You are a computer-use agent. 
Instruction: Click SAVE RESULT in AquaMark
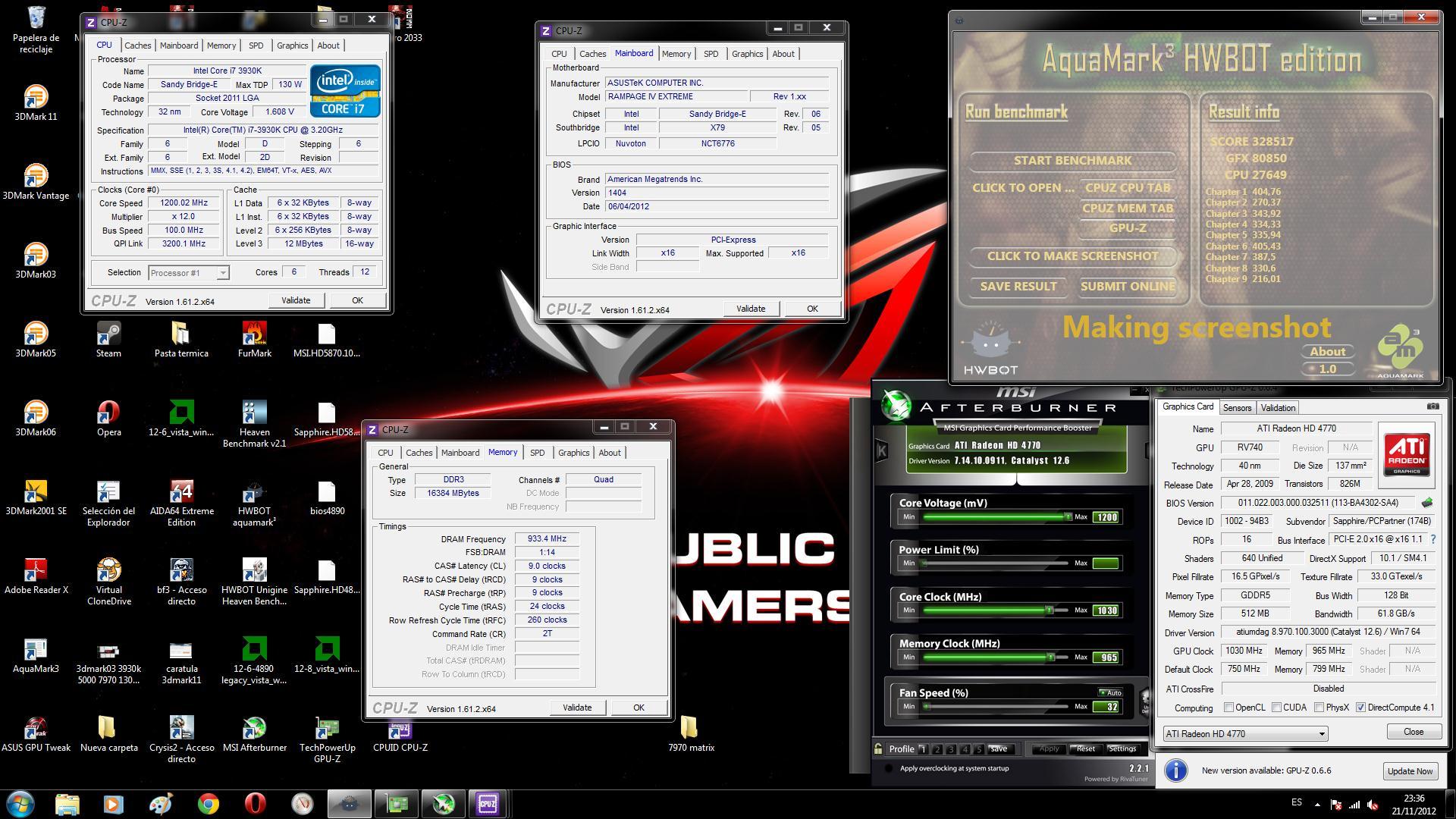(x=1018, y=287)
